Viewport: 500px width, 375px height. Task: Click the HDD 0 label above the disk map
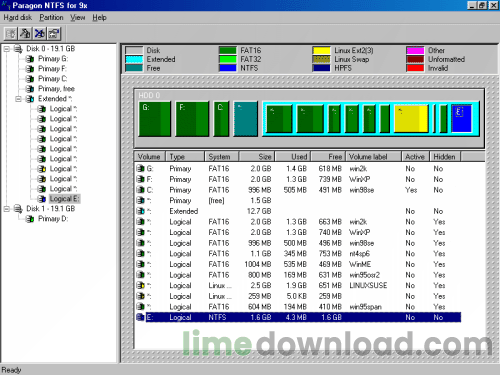pos(149,96)
